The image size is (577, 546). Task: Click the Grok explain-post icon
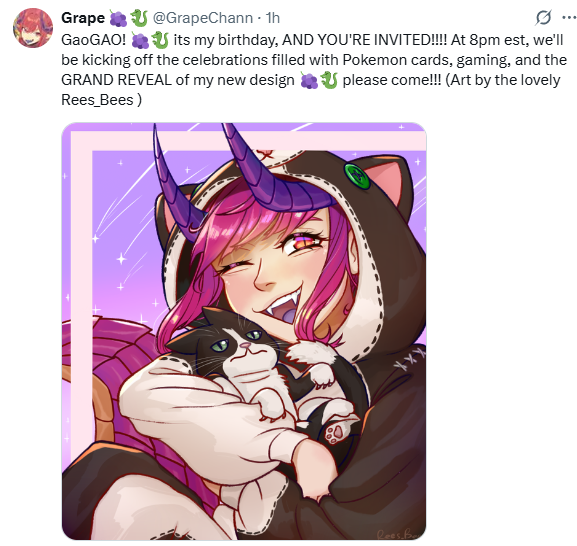[543, 17]
